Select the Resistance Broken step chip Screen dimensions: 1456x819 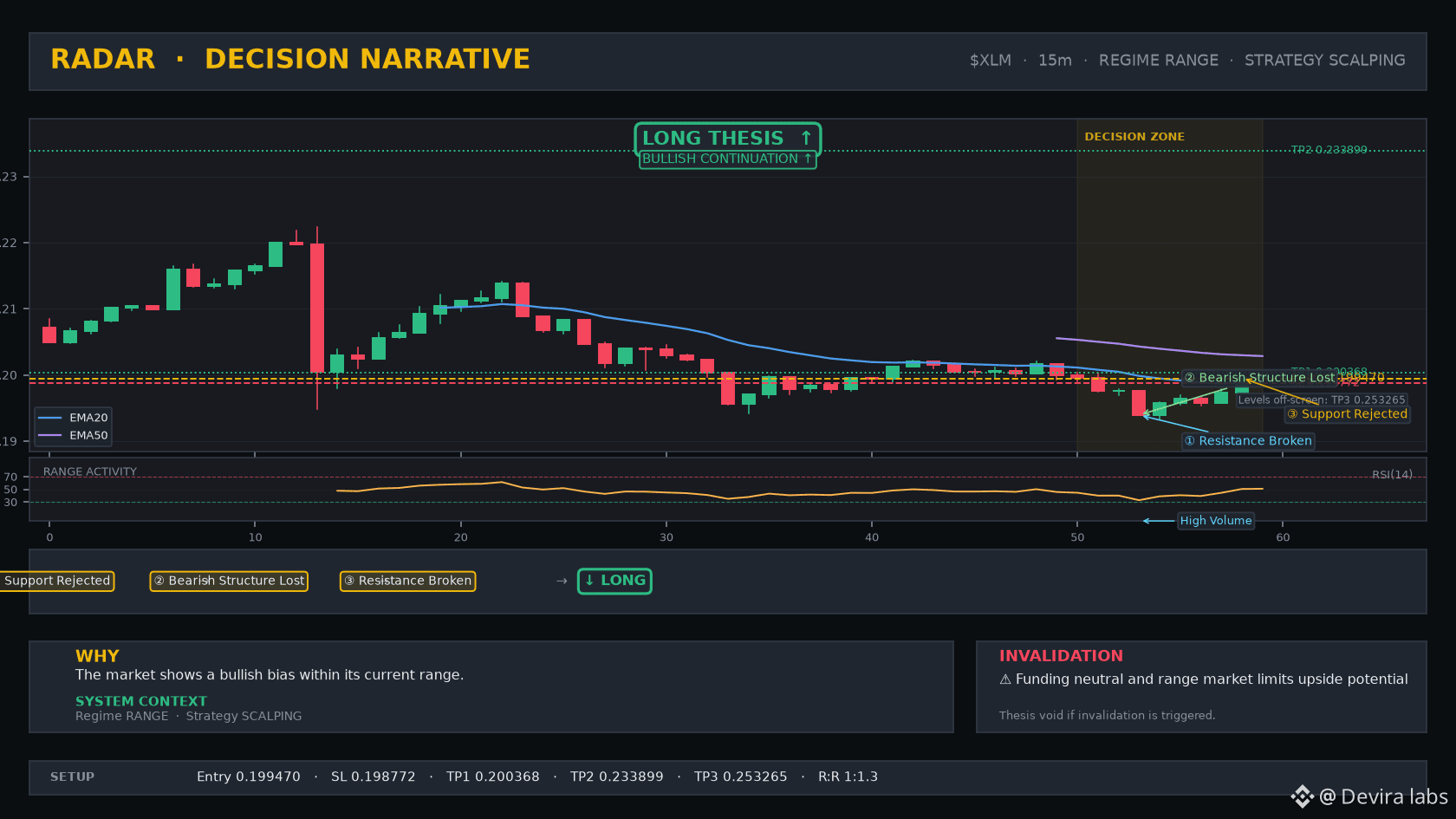coord(407,581)
